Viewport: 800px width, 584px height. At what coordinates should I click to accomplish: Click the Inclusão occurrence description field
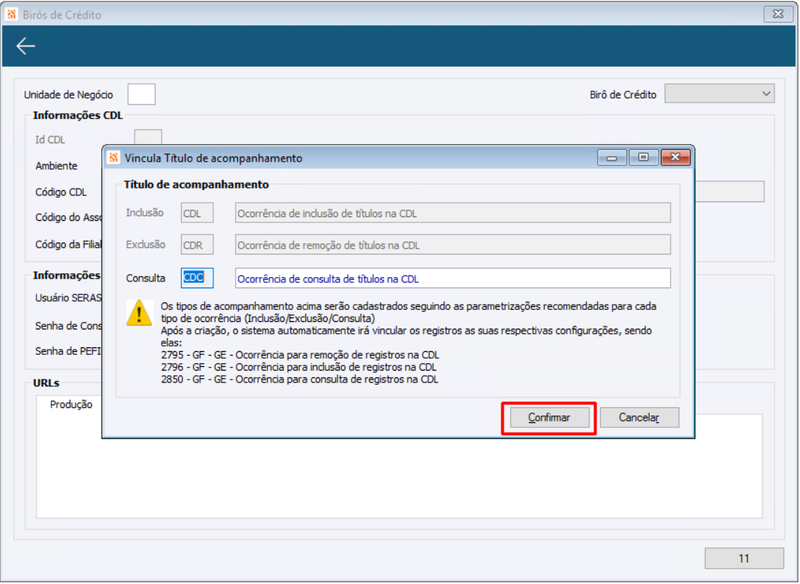pyautogui.click(x=453, y=213)
